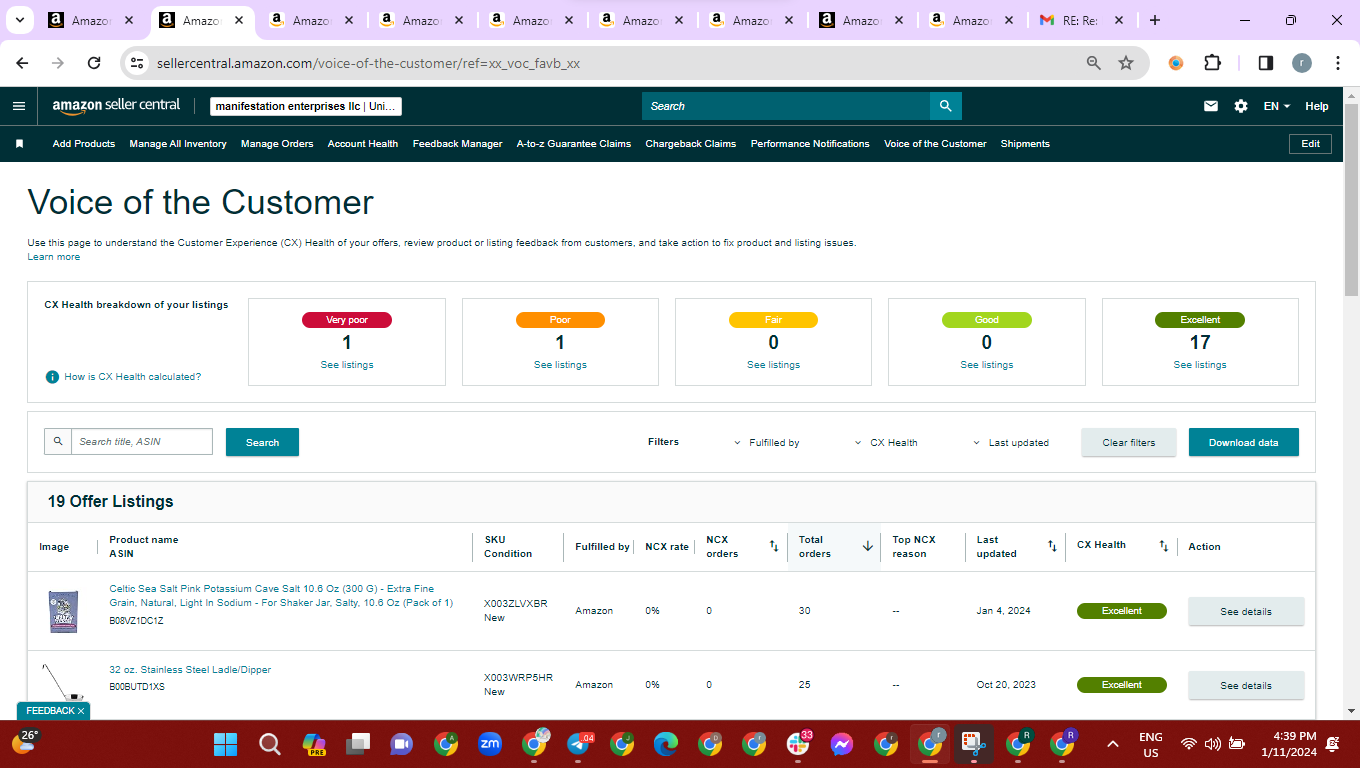Go to Chargeback Claims
The image size is (1360, 768).
(691, 144)
